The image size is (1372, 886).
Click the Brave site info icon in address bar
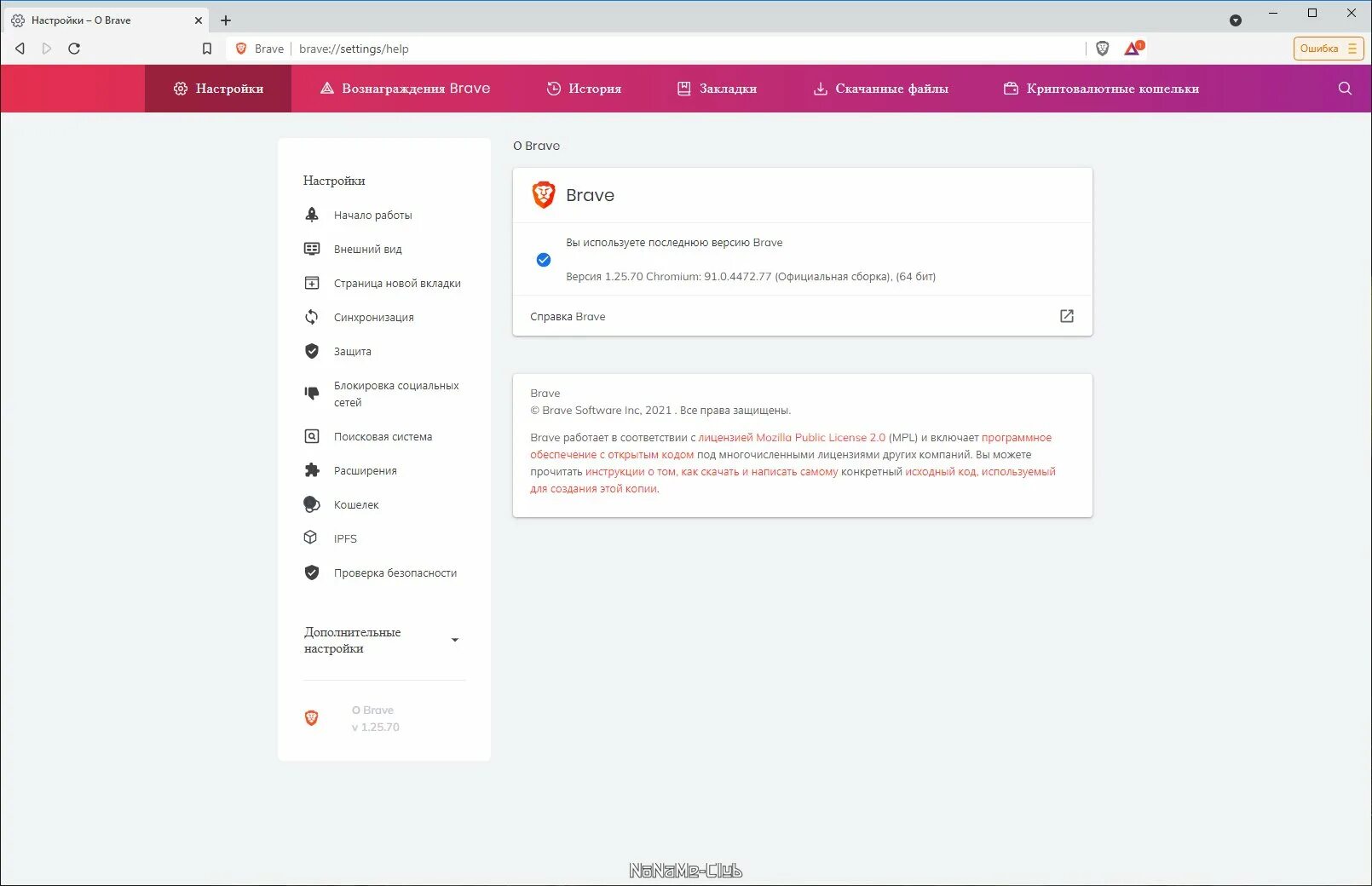(241, 49)
